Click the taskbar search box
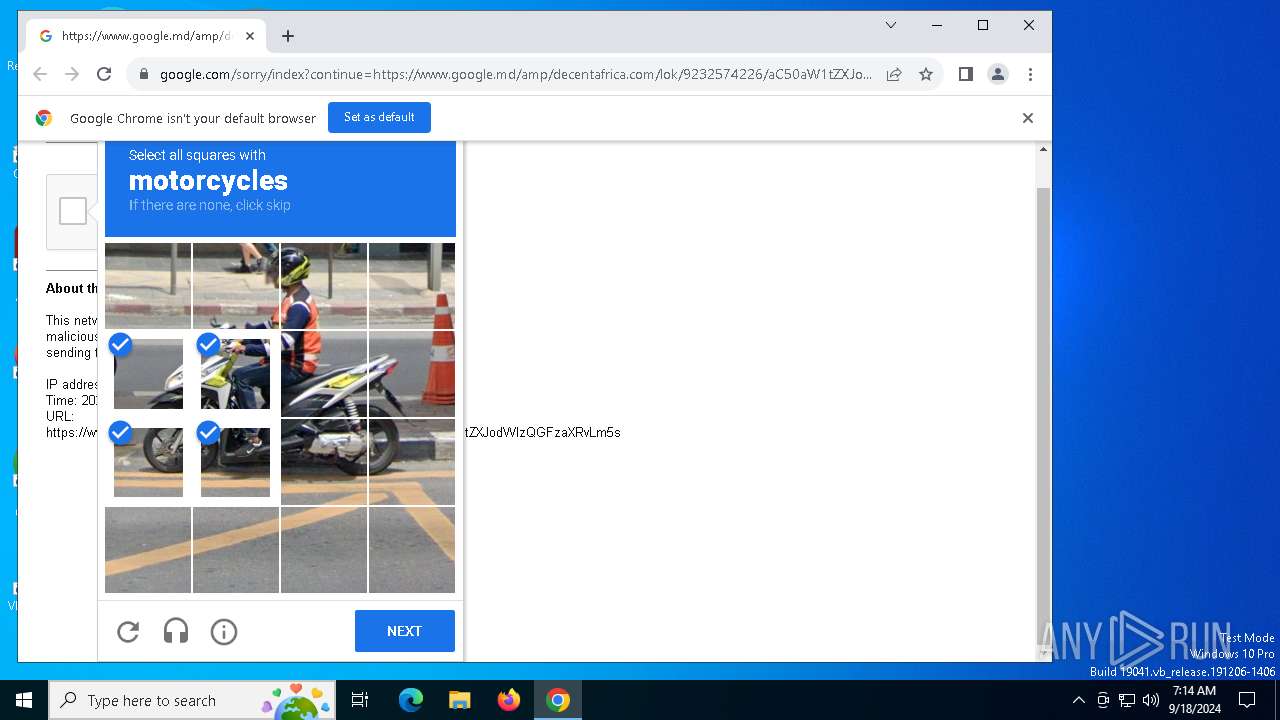Screen dimensions: 1280x720 194,700
